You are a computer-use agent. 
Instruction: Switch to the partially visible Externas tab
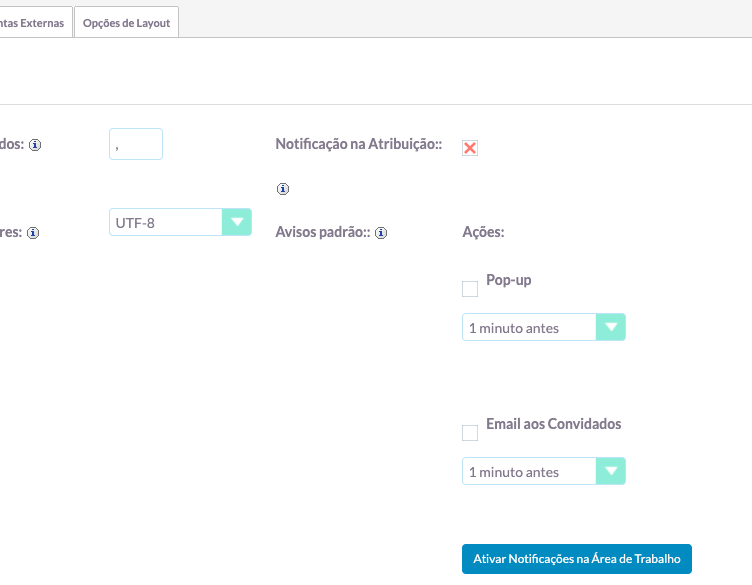[35, 23]
